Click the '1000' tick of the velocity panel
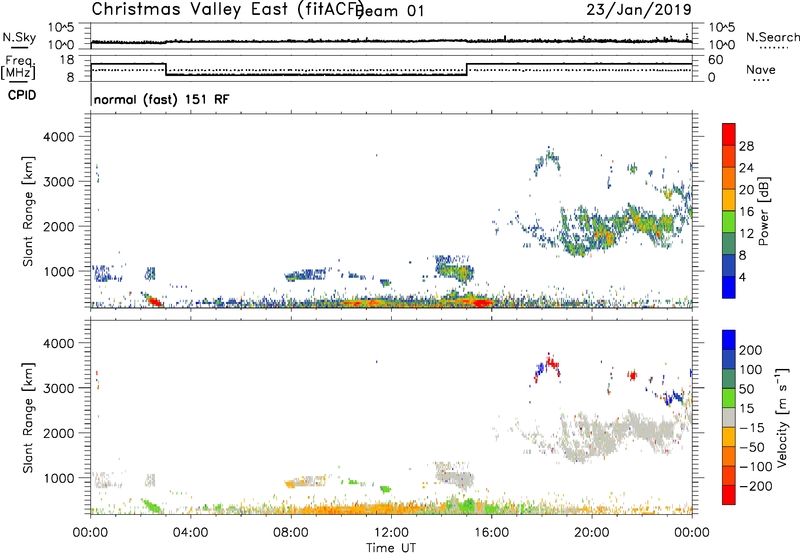Image resolution: width=800 pixels, height=554 pixels. tap(58, 478)
